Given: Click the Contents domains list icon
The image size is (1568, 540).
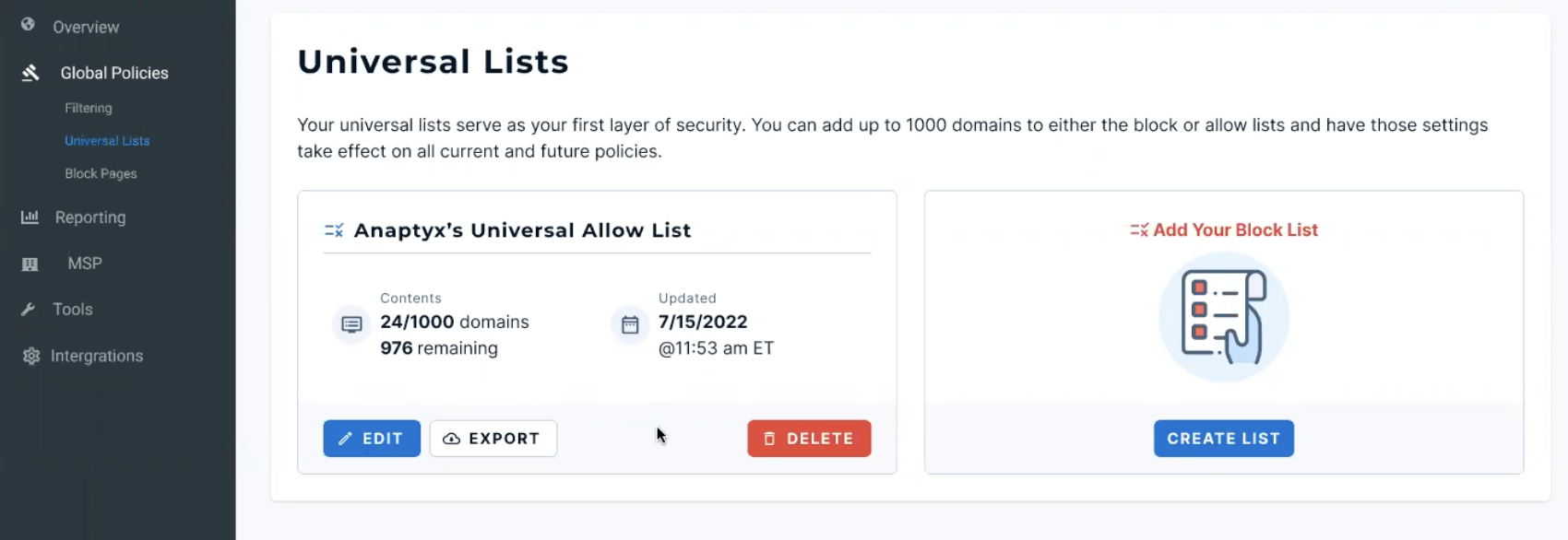Looking at the screenshot, I should point(351,324).
